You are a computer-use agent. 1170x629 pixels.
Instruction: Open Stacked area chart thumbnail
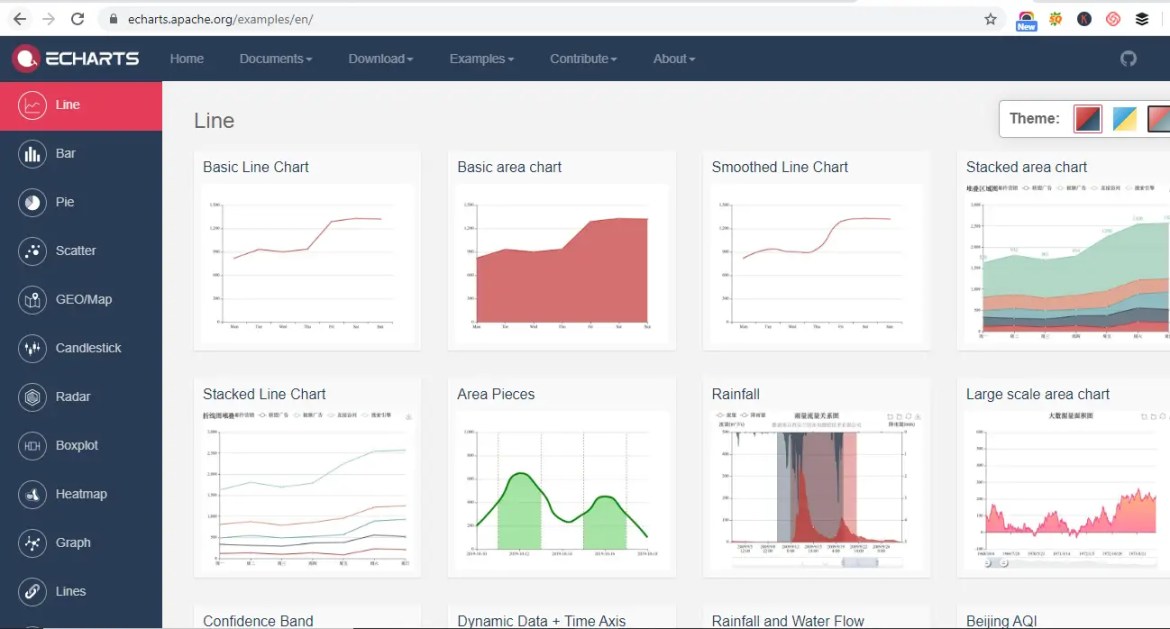[1066, 264]
